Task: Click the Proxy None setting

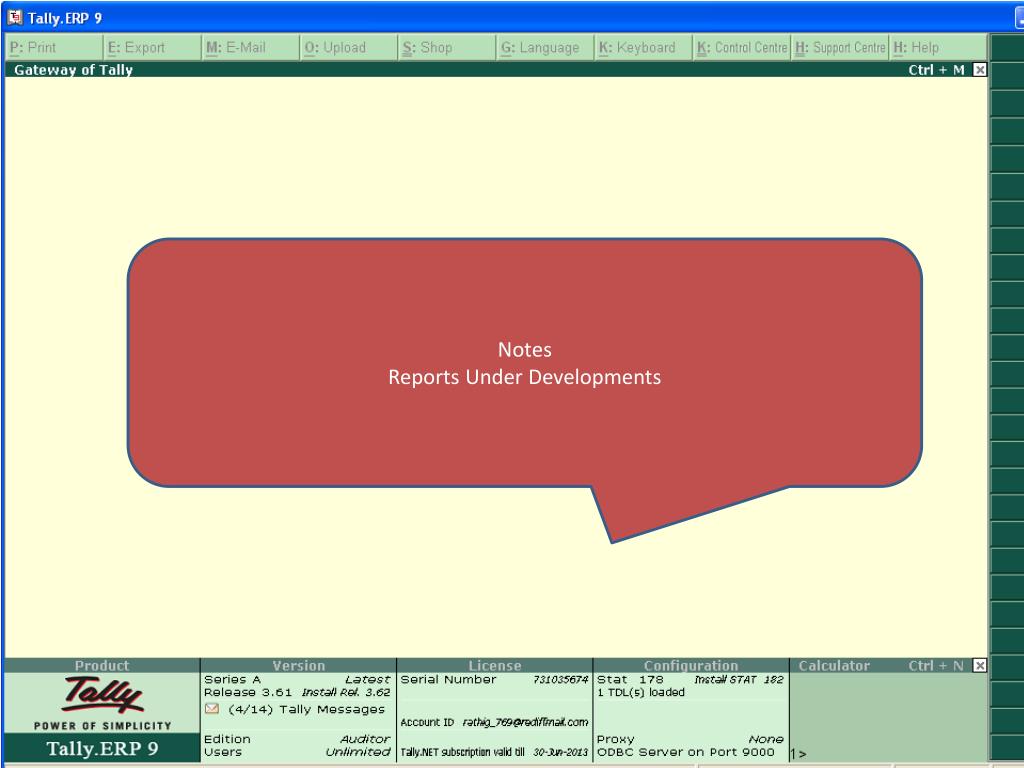Action: point(690,739)
